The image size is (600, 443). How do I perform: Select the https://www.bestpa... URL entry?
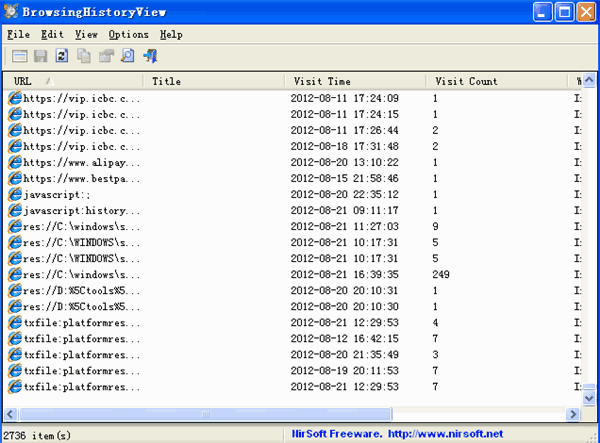click(x=82, y=179)
